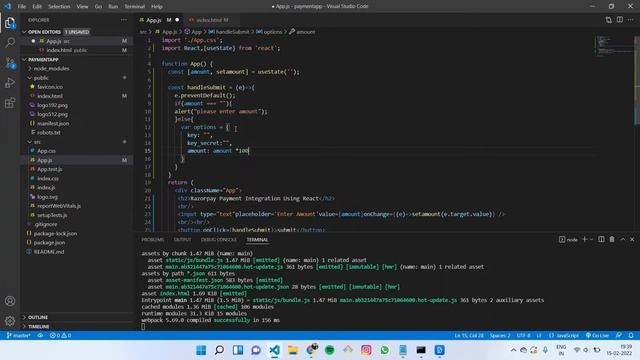Open Spotify from the taskbar
This screenshot has height=360, width=640.
coord(329,350)
